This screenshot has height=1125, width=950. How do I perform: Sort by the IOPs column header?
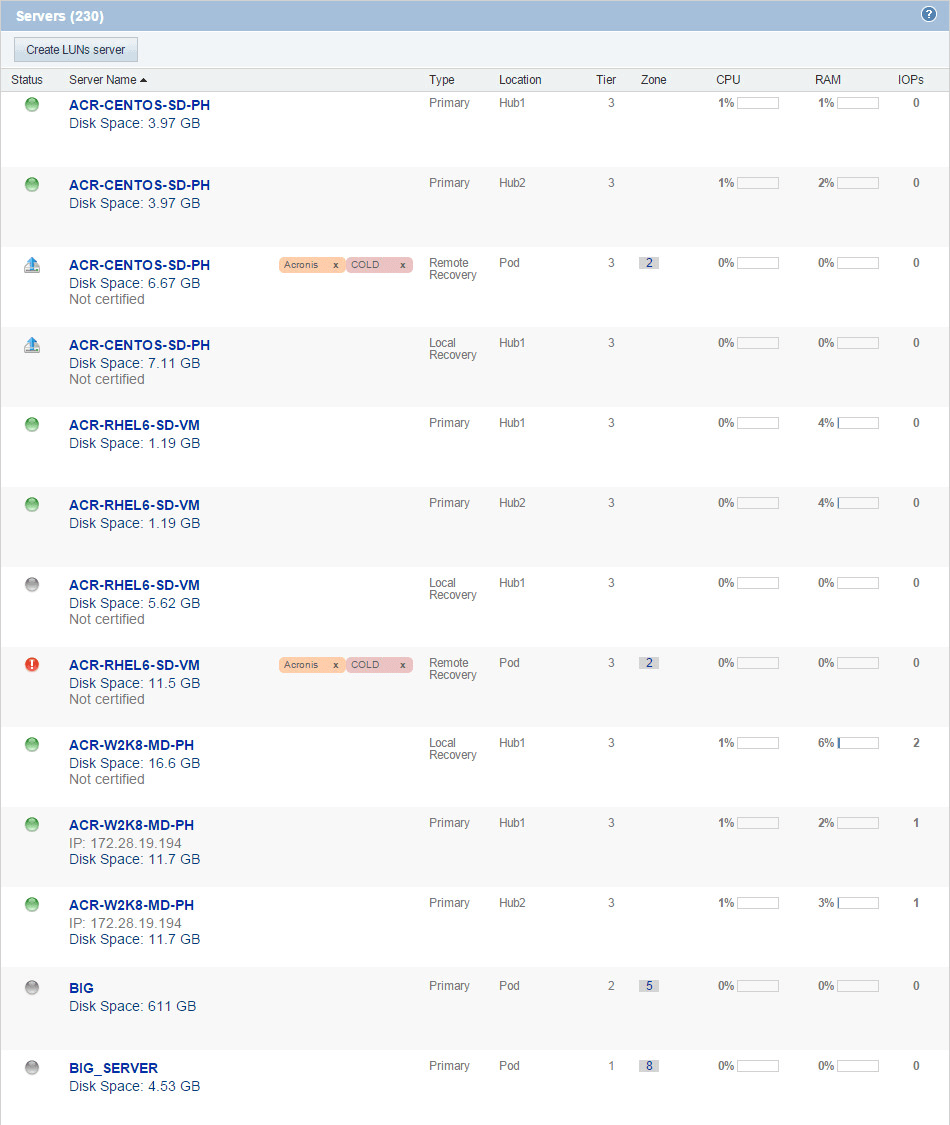(910, 80)
